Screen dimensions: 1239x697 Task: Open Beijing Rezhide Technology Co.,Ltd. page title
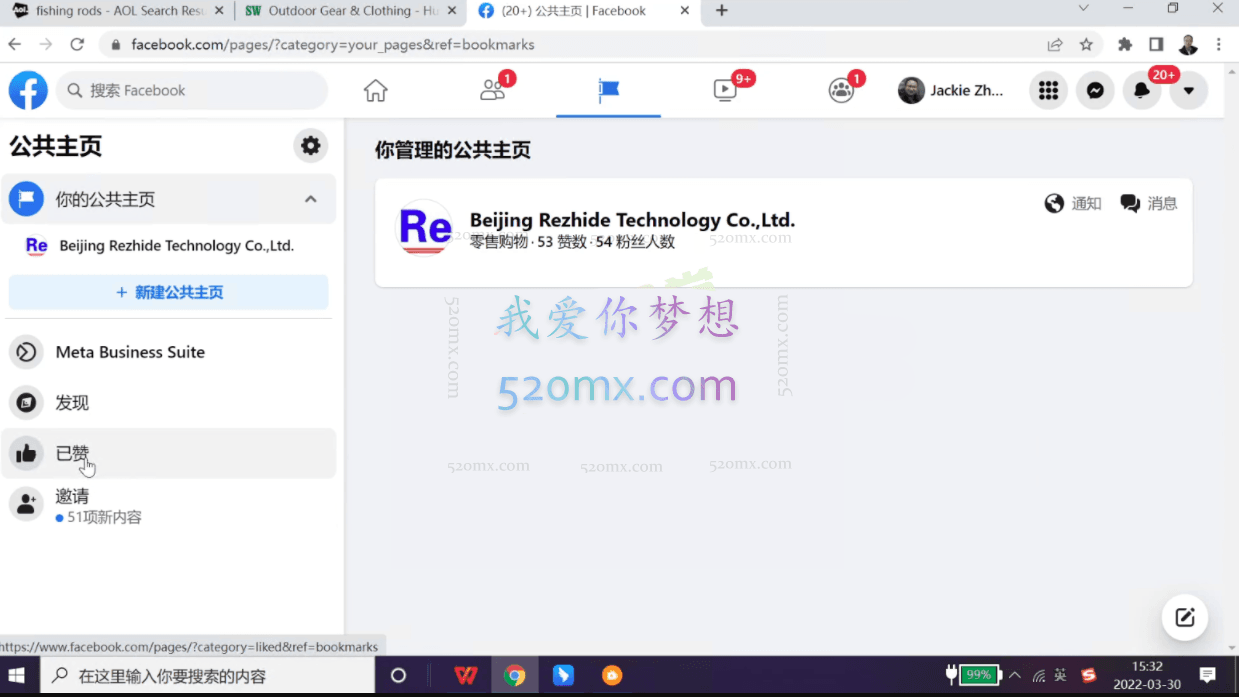[x=632, y=220]
